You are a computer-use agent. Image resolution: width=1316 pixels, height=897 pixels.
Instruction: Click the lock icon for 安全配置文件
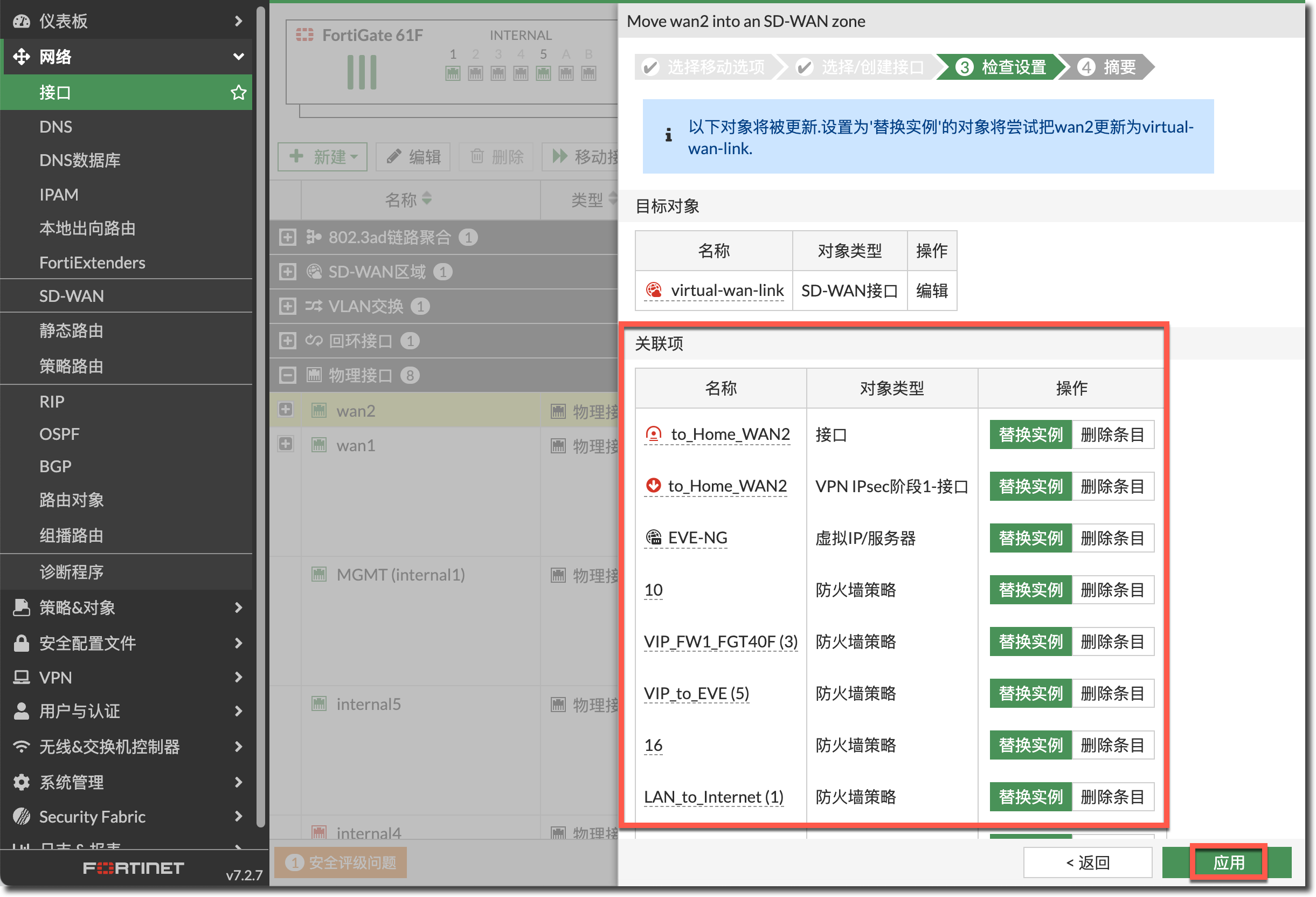pos(22,643)
